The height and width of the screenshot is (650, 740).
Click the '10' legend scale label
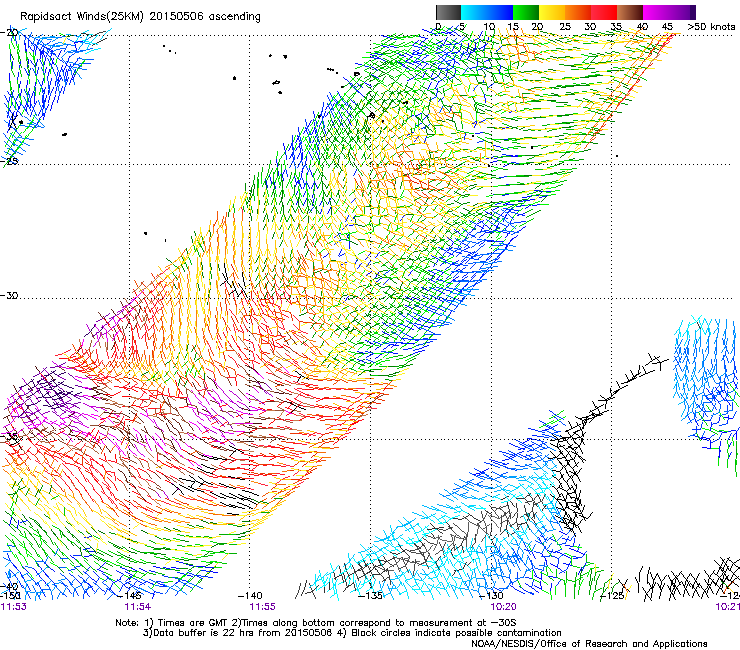(489, 26)
